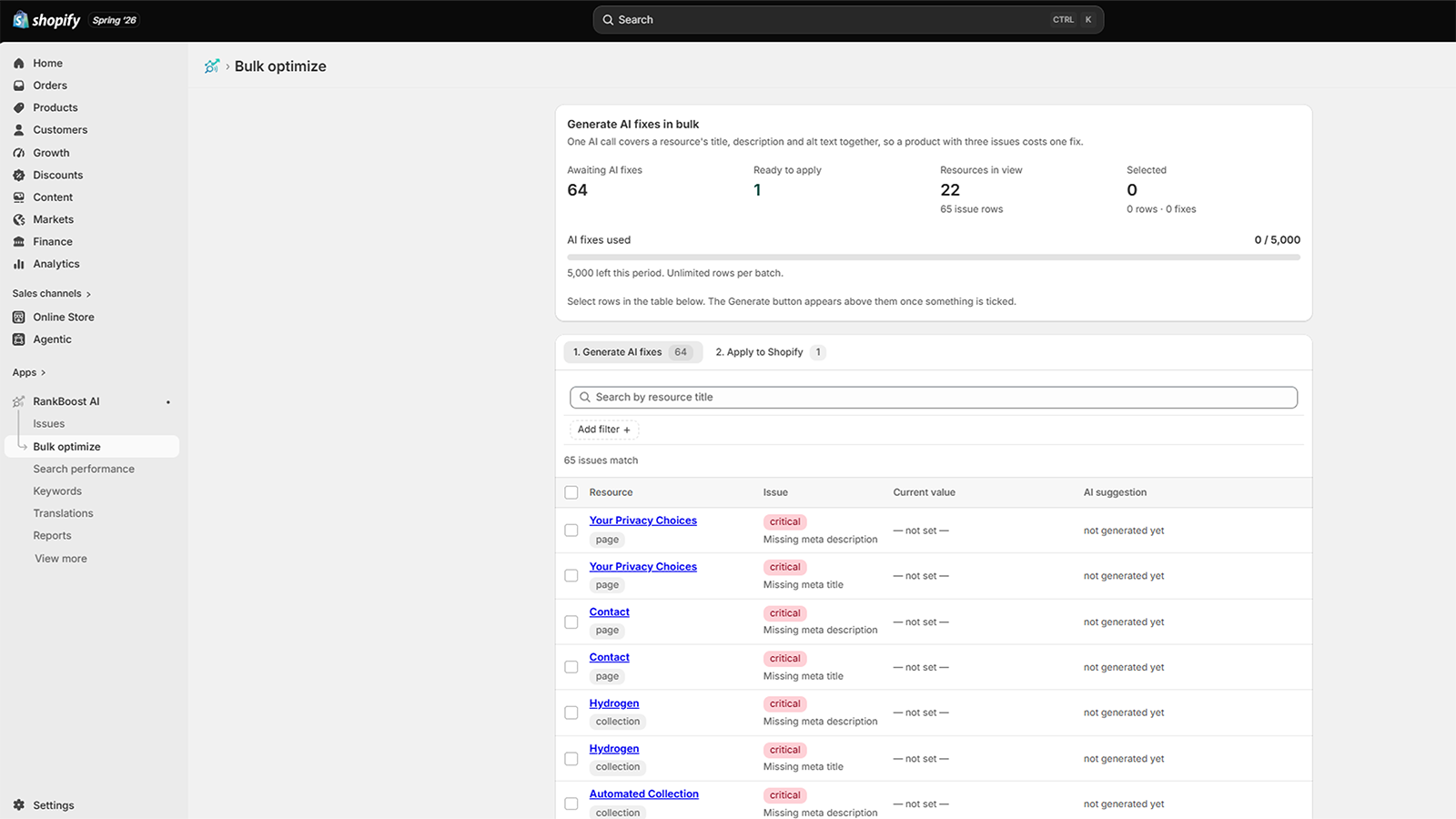
Task: Open the Keywords section
Action: [57, 491]
